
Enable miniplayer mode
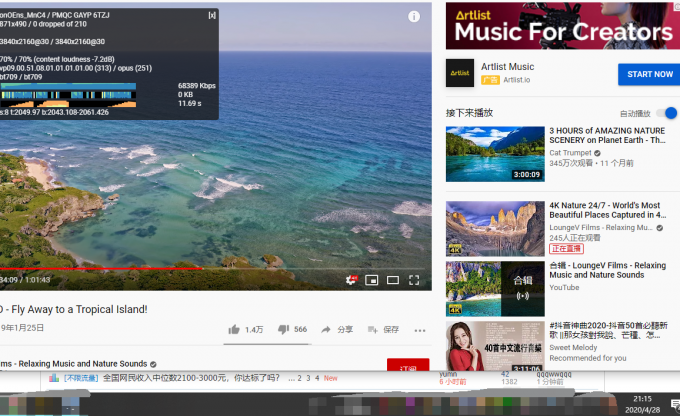(x=372, y=280)
